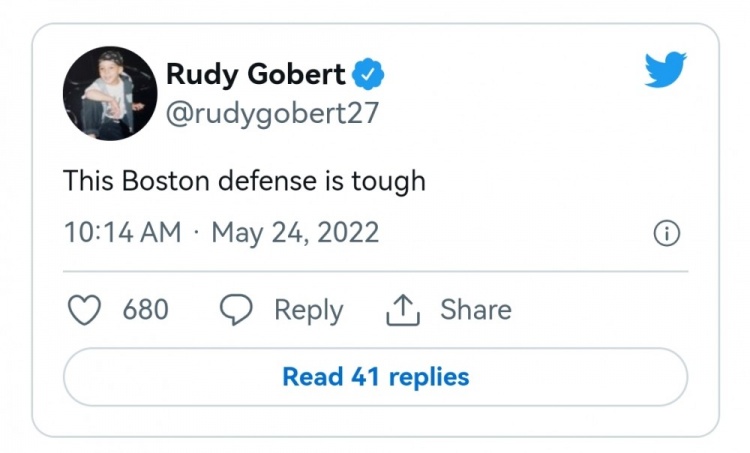This screenshot has height=453, width=750.
Task: Click the word defense in the tweet
Action: pos(267,181)
